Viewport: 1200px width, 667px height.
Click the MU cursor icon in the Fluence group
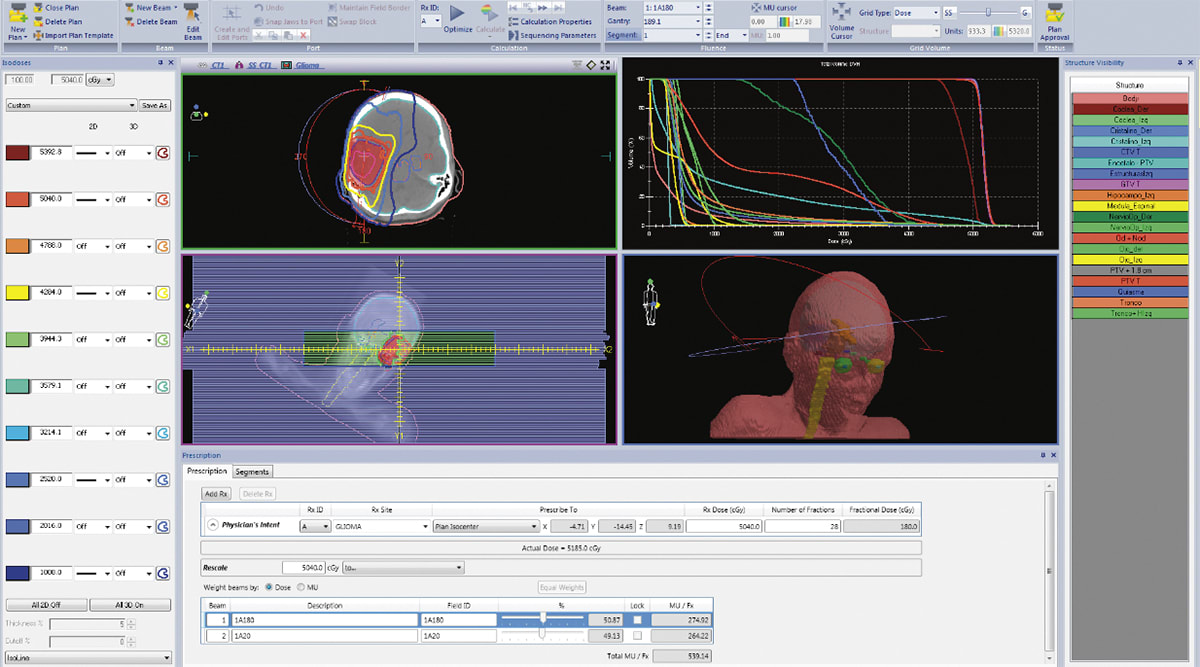[756, 8]
